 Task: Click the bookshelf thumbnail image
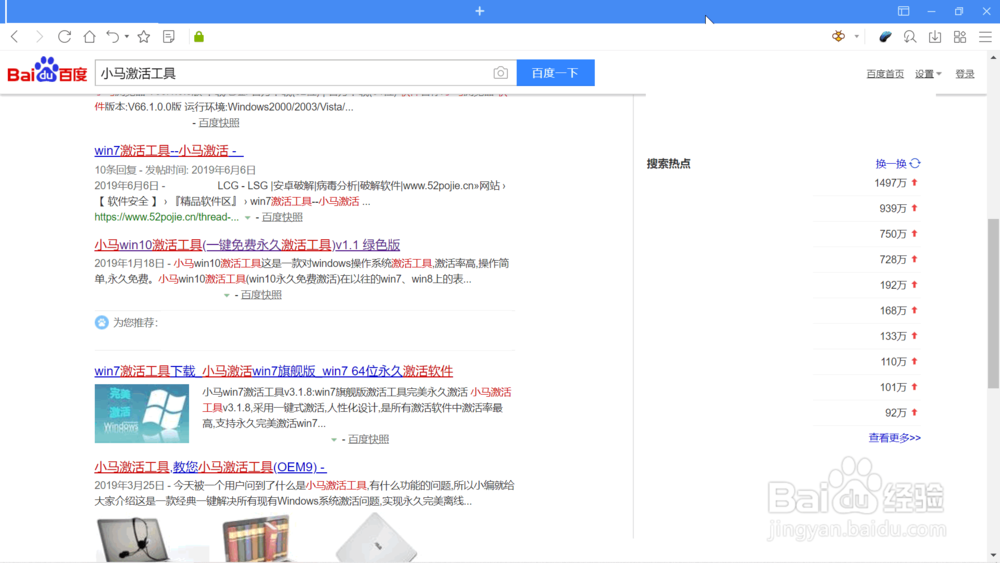pyautogui.click(x=256, y=539)
